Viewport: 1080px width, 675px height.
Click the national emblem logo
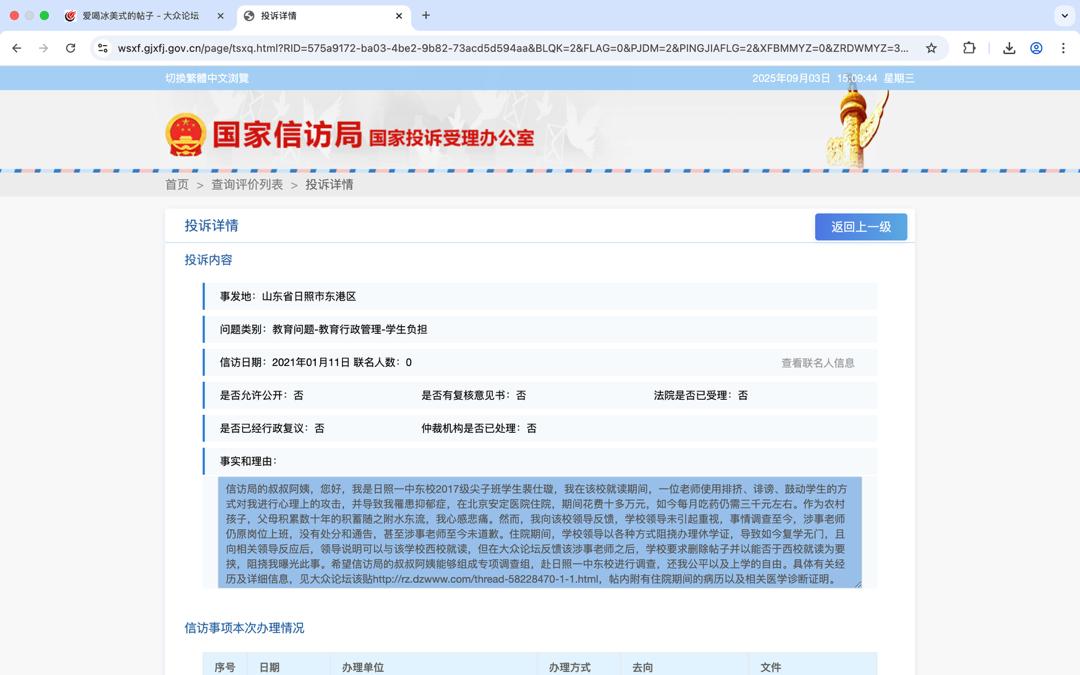tap(186, 134)
